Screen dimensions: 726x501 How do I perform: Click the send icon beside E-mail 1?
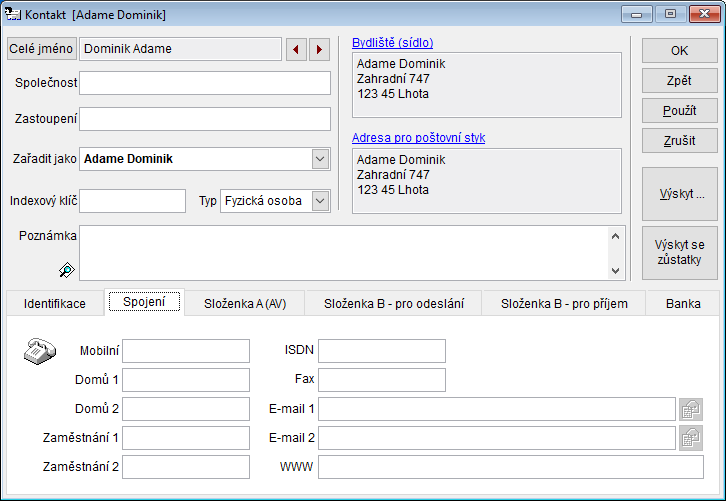coord(691,409)
